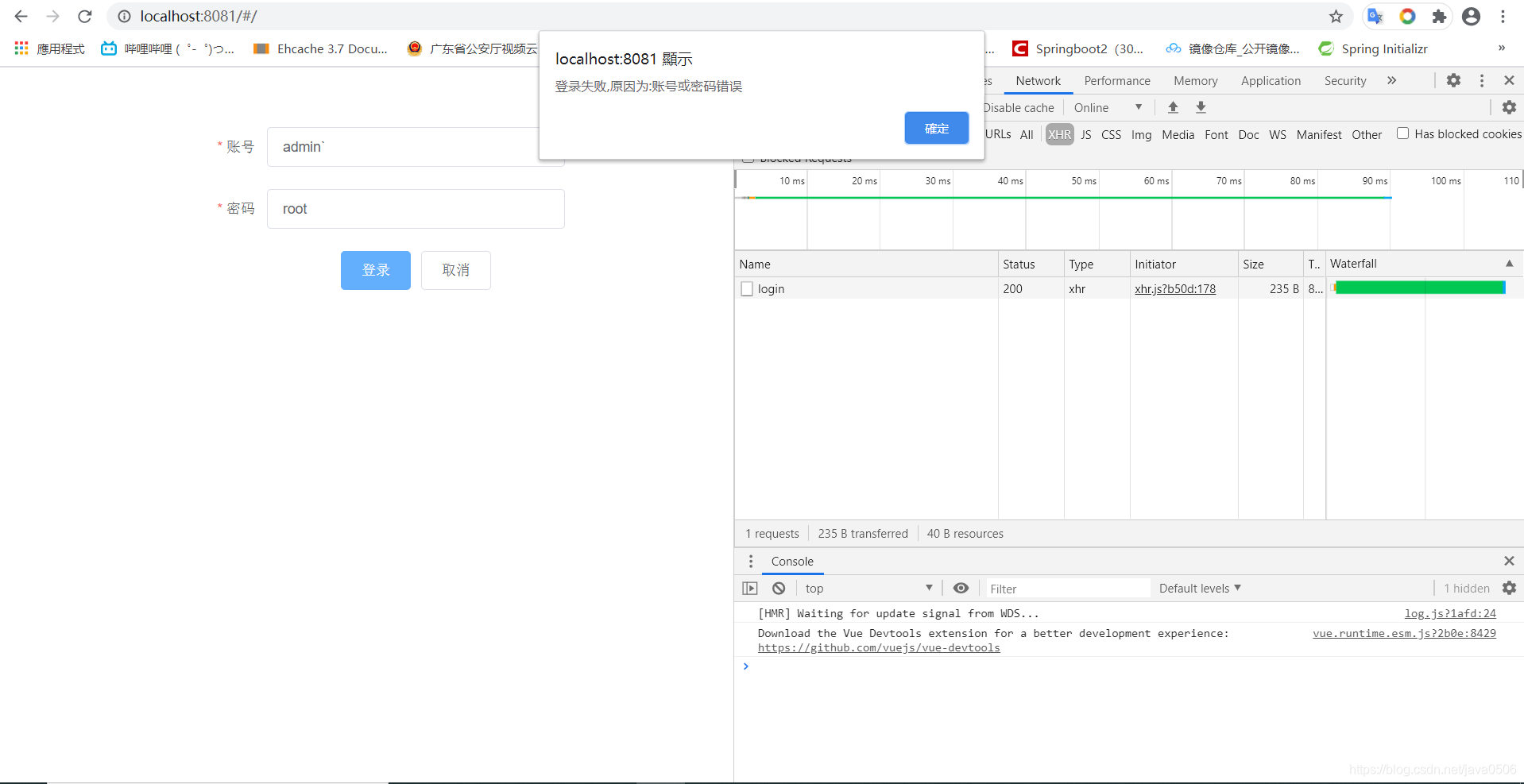Click the site info icon in address bar

pos(124,16)
